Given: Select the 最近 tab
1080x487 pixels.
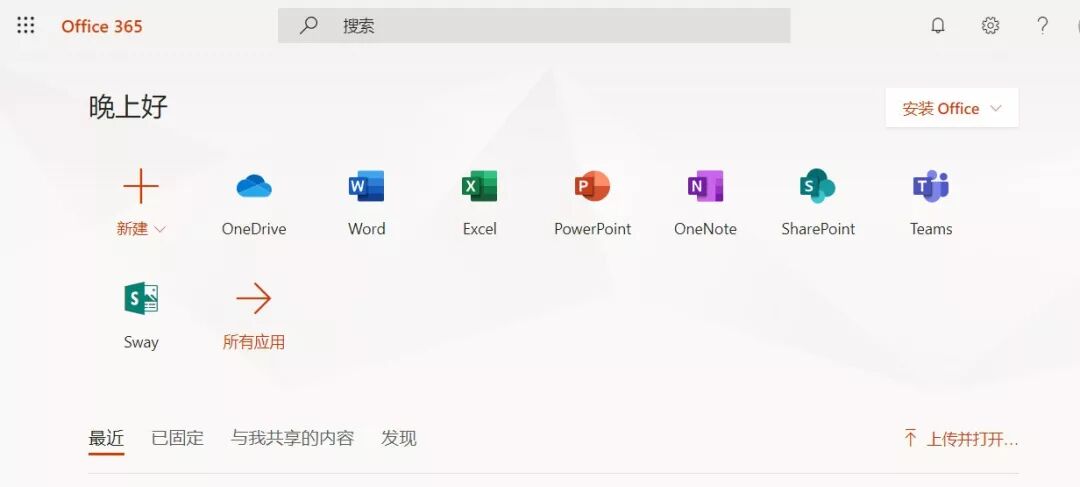Looking at the screenshot, I should click(106, 438).
